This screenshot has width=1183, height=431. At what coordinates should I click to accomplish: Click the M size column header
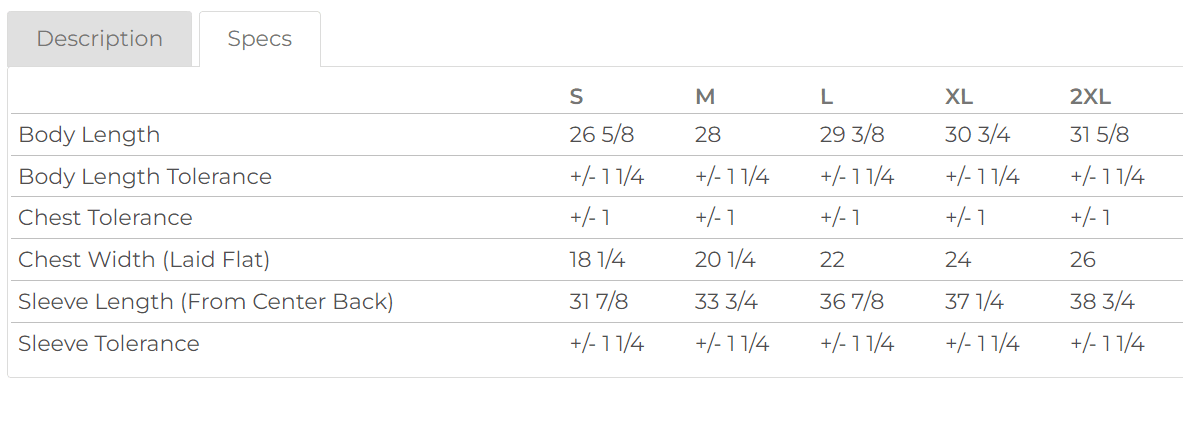pos(705,97)
